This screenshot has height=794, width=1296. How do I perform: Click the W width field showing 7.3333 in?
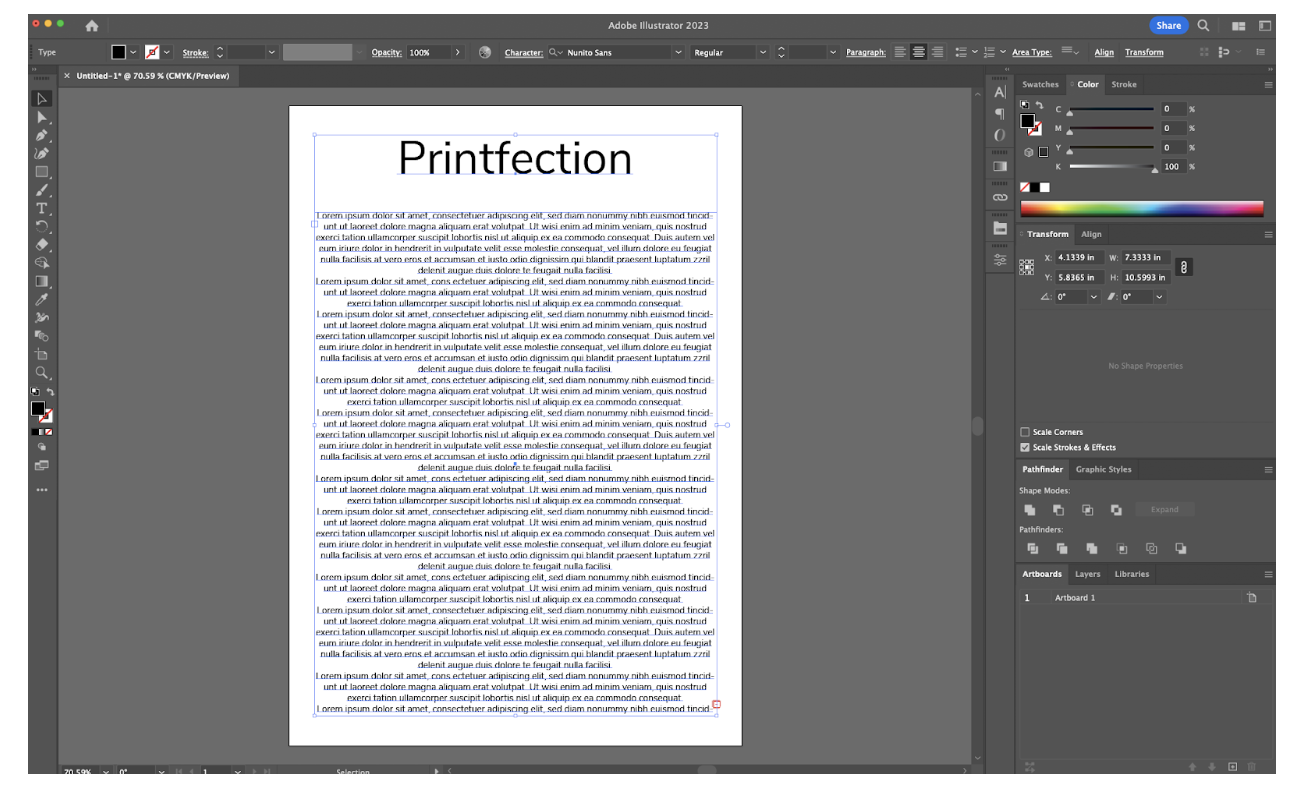point(1145,257)
